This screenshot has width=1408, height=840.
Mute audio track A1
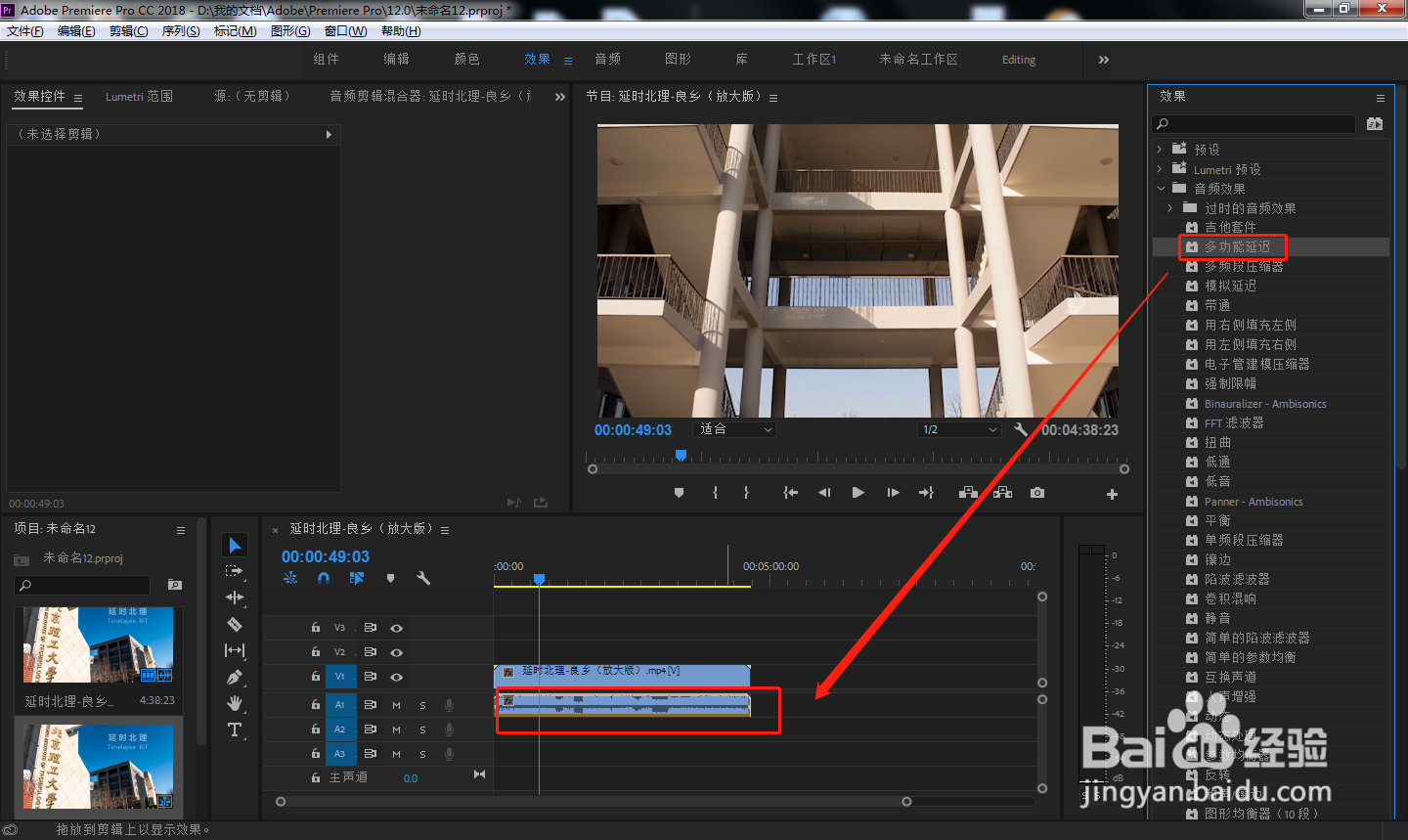coord(397,705)
